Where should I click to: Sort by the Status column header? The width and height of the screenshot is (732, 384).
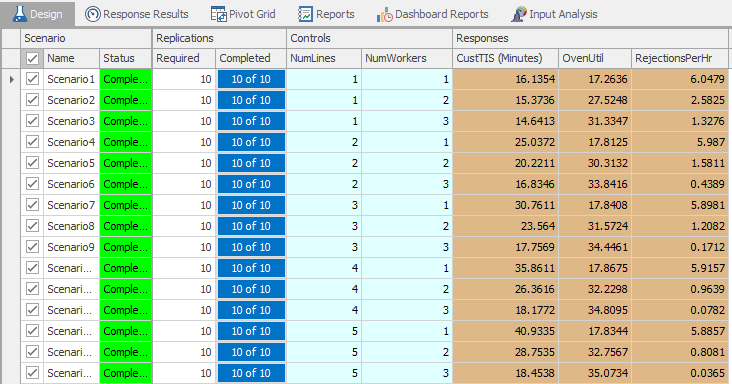coord(125,58)
